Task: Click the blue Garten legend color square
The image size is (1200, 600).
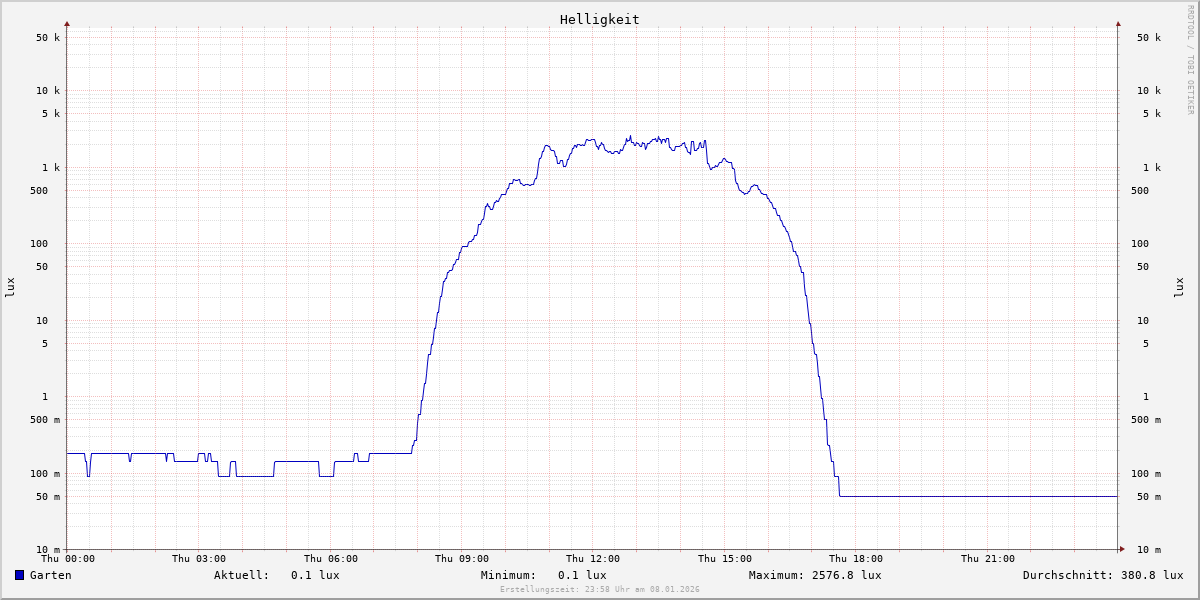Action: pyautogui.click(x=19, y=575)
